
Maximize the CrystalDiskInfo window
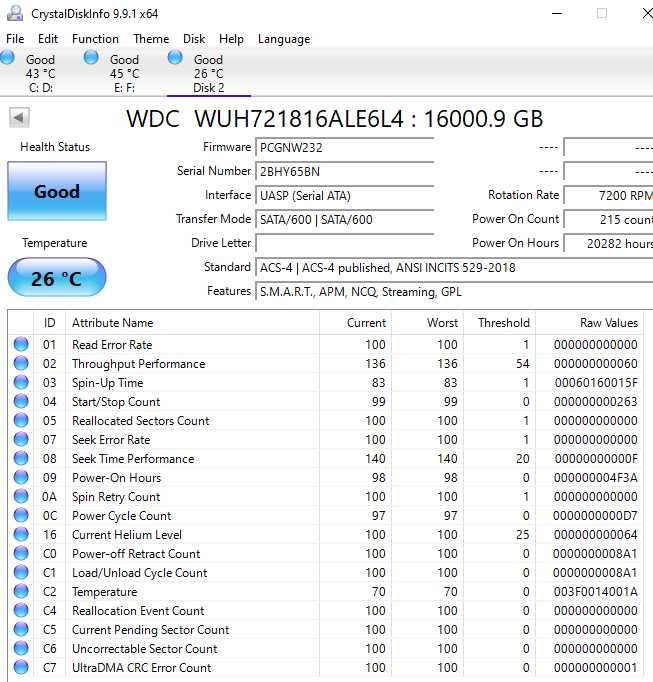tap(602, 13)
